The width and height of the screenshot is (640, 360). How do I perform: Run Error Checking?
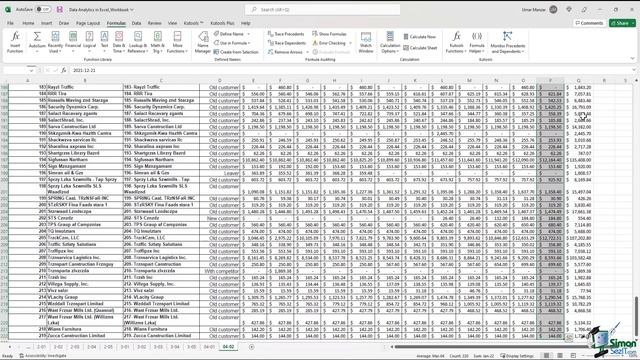[x=329, y=43]
